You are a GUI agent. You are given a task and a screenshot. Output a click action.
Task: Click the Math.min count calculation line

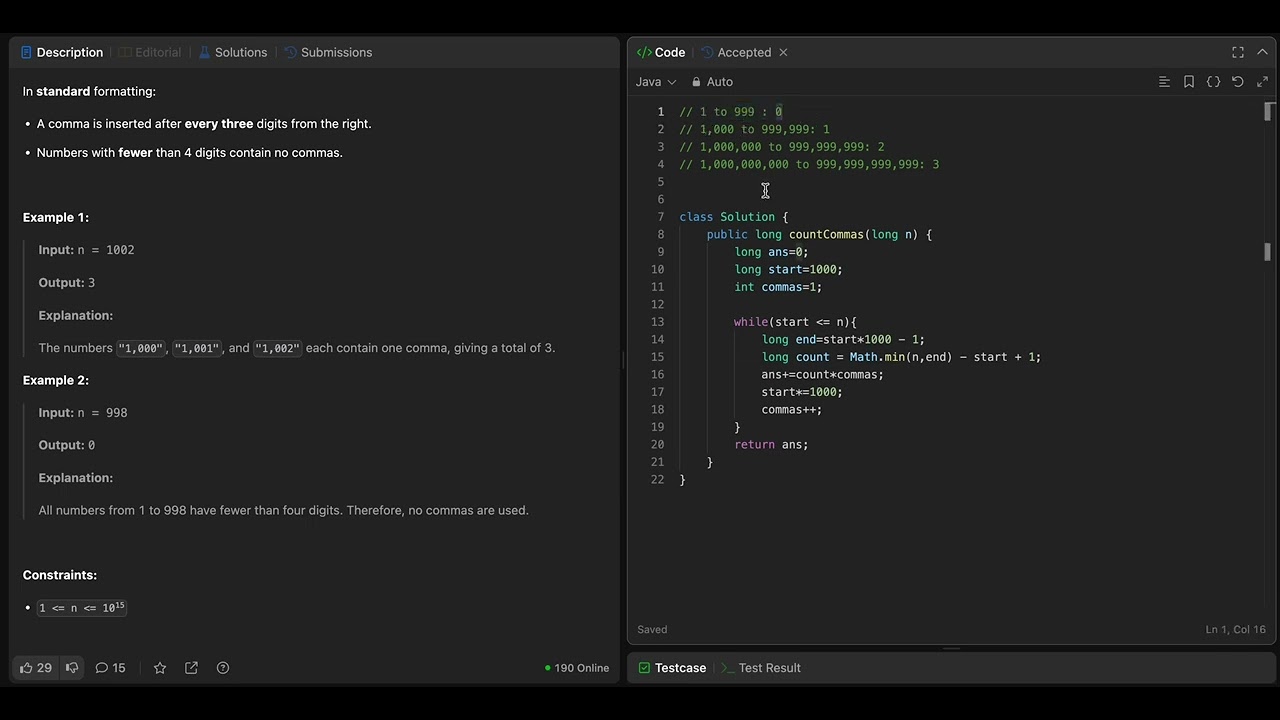(x=901, y=357)
